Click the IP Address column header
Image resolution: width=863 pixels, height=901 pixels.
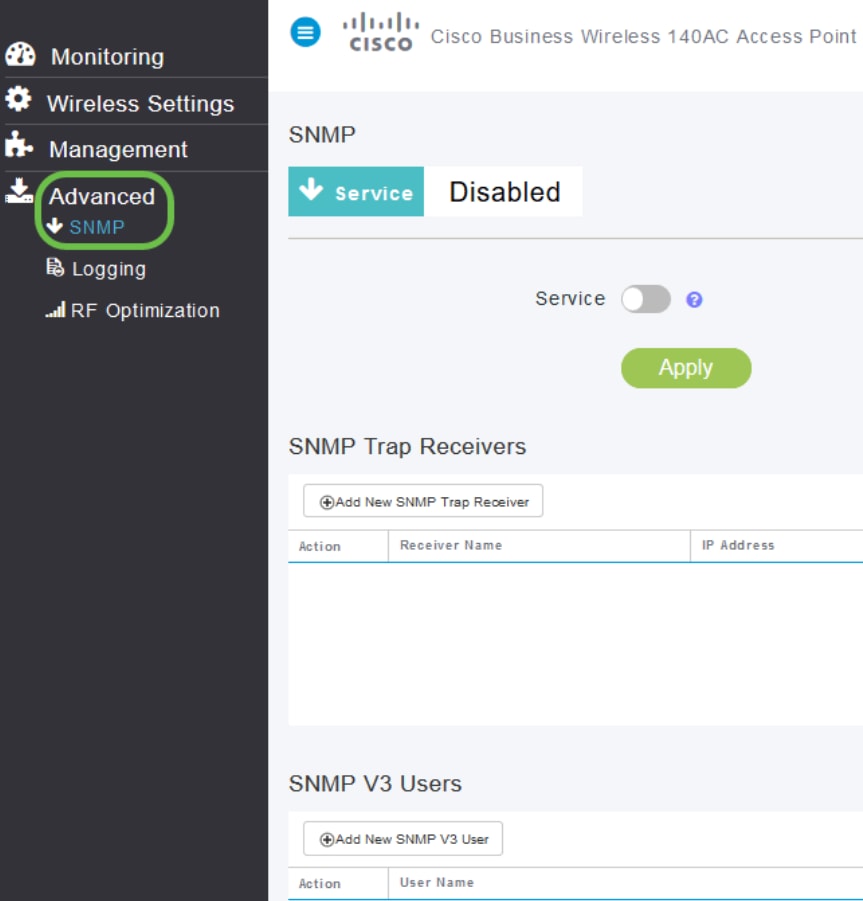[x=738, y=545]
